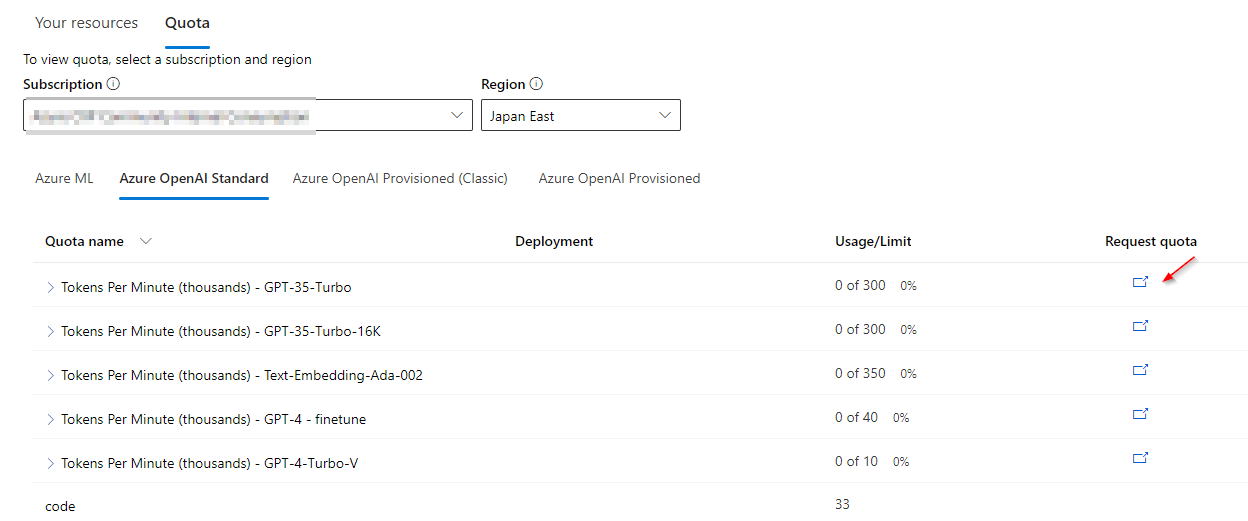Image resolution: width=1248 pixels, height=521 pixels.
Task: Sort by Quota name arrow
Action: (x=146, y=241)
